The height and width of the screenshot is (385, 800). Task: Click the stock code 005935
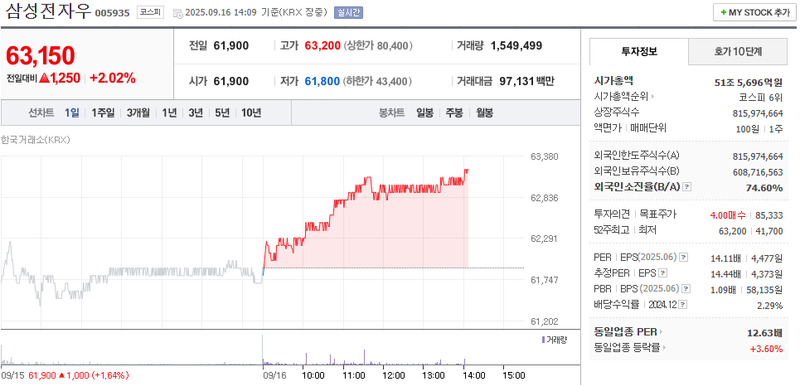[x=112, y=13]
